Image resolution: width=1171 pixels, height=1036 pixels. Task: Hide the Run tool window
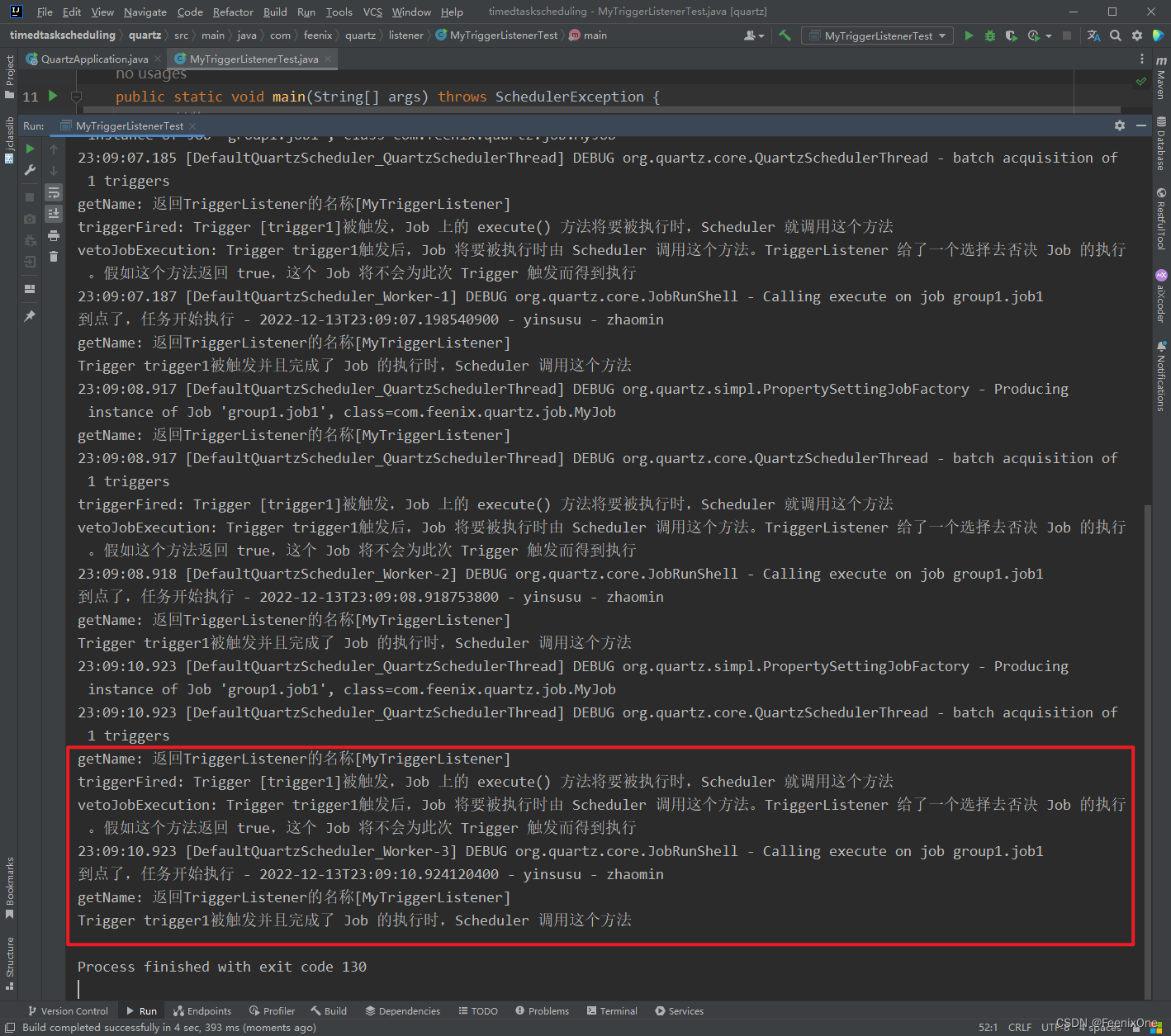tap(1141, 125)
